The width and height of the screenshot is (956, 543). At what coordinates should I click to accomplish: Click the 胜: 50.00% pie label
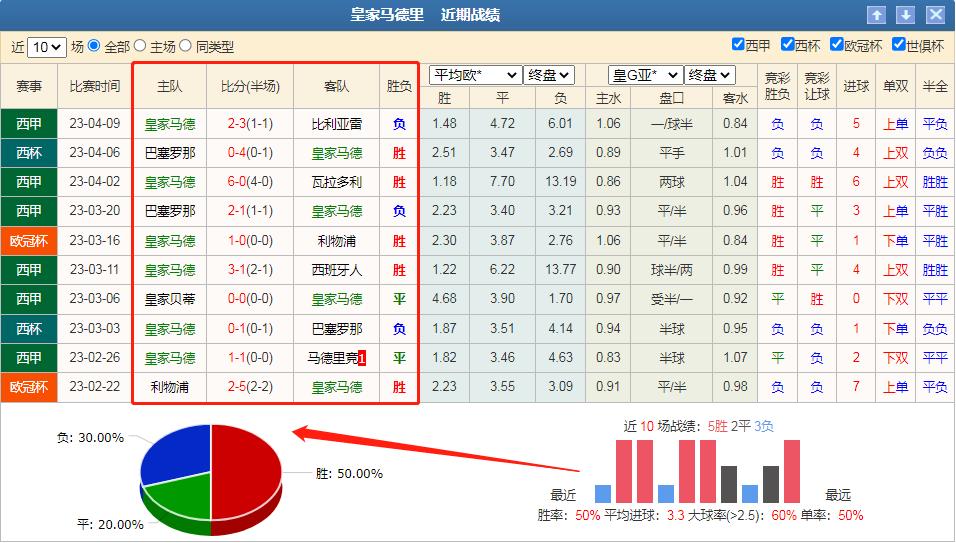(x=349, y=474)
